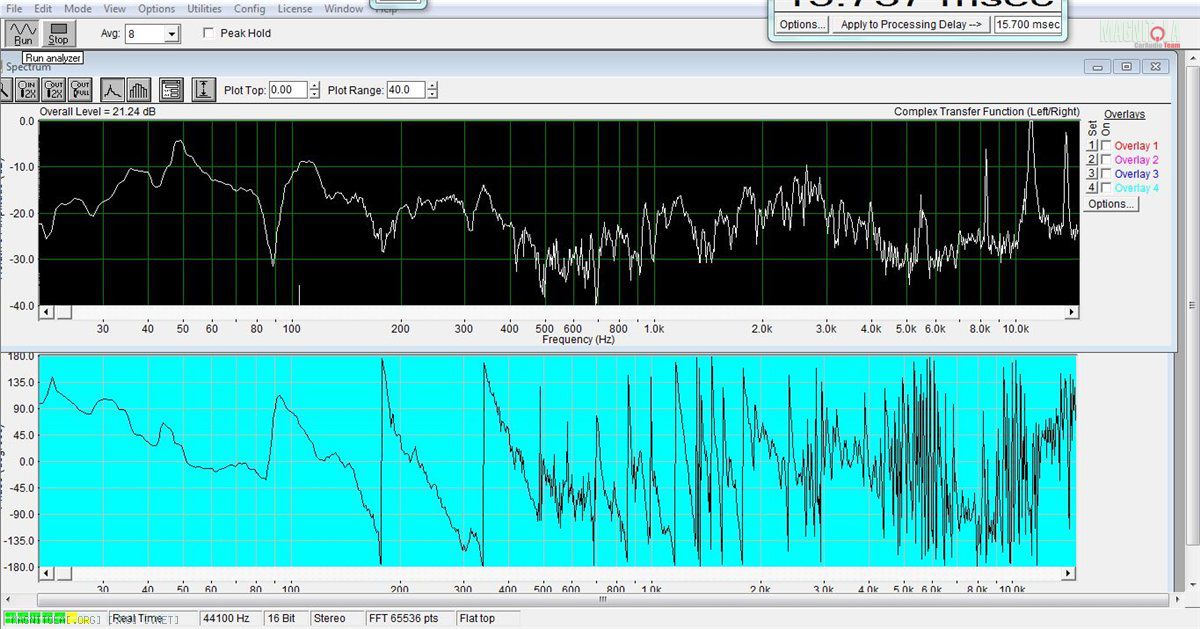The width and height of the screenshot is (1200, 629).
Task: Click Apply to Processing Delay button
Action: 911,25
